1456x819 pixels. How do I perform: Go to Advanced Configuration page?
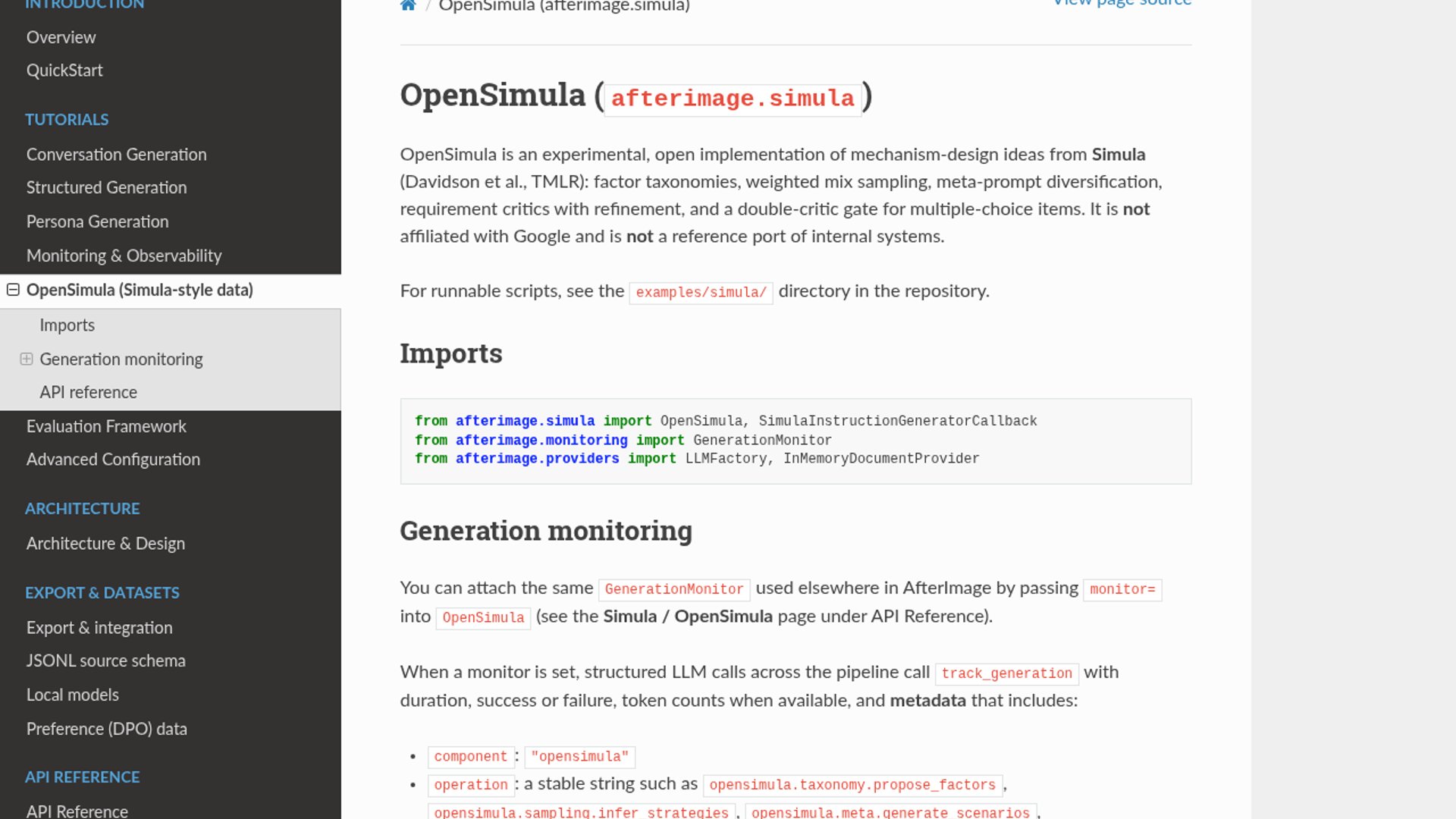pos(113,460)
